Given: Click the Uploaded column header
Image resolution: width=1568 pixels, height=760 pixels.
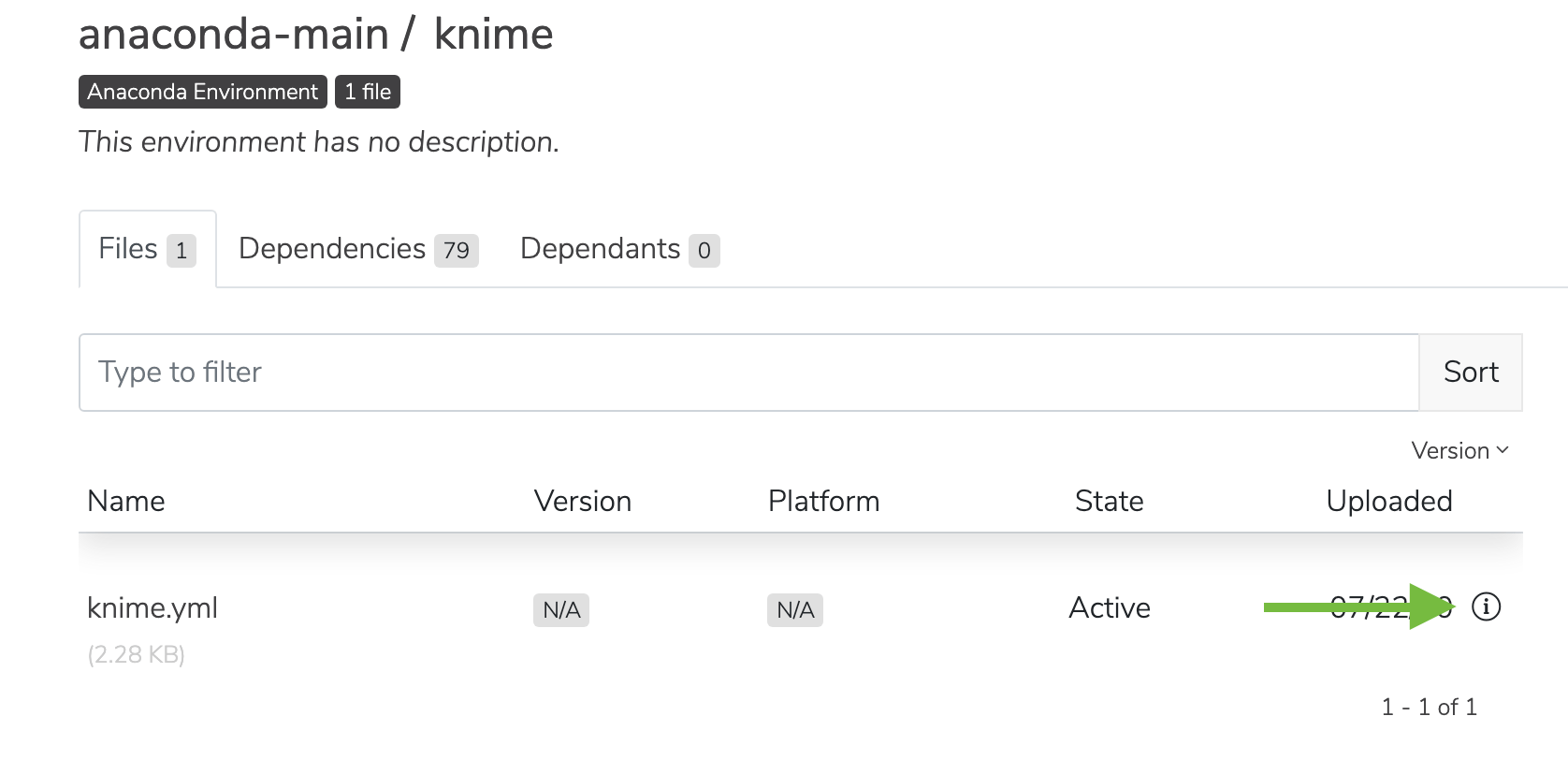Looking at the screenshot, I should click(1389, 502).
